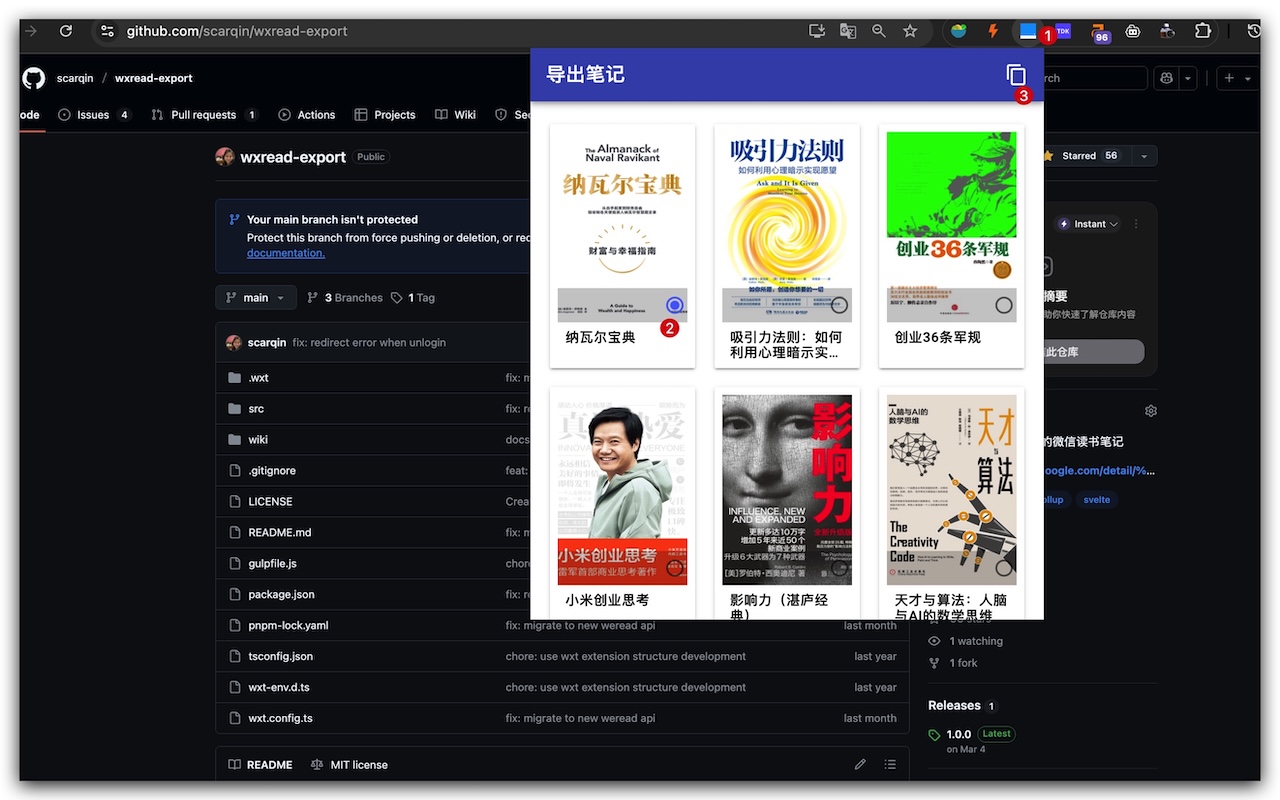The image size is (1280, 800).
Task: Click the settings gear in the About sidebar
Action: click(1150, 410)
